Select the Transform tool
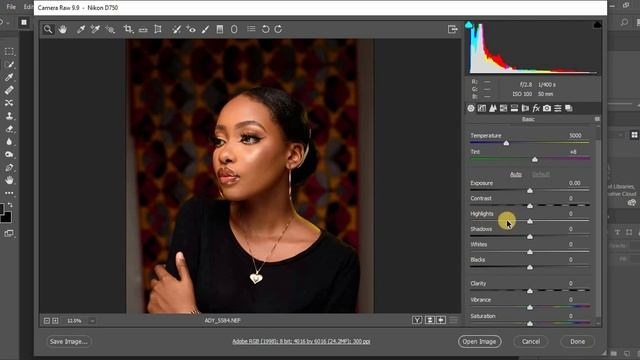The width and height of the screenshot is (640, 360). tap(158, 29)
